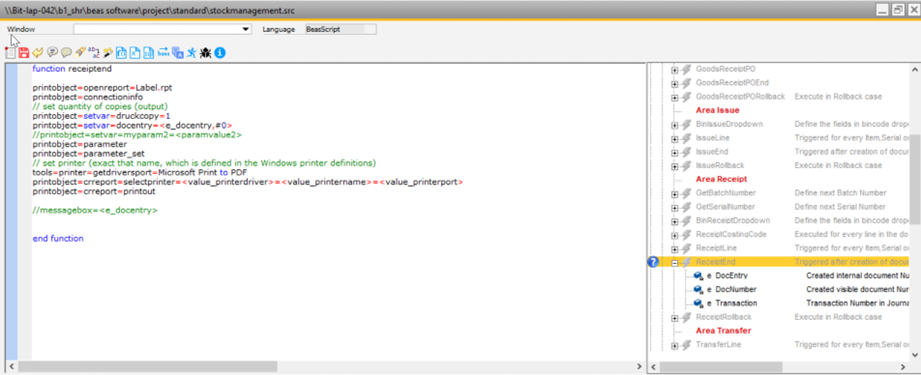
Task: Click the Language BeasScript field
Action: 341,29
